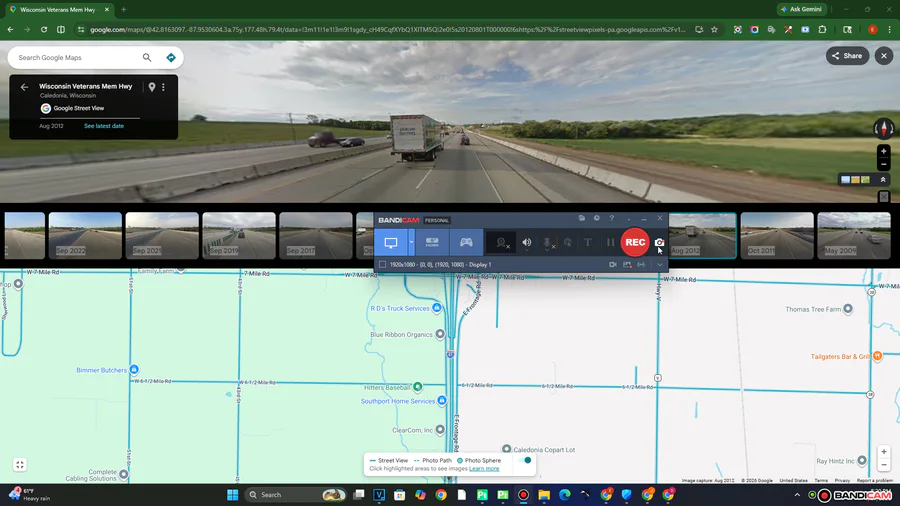Toggle Bandicam text overlay
The width and height of the screenshot is (900, 506).
[x=588, y=243]
